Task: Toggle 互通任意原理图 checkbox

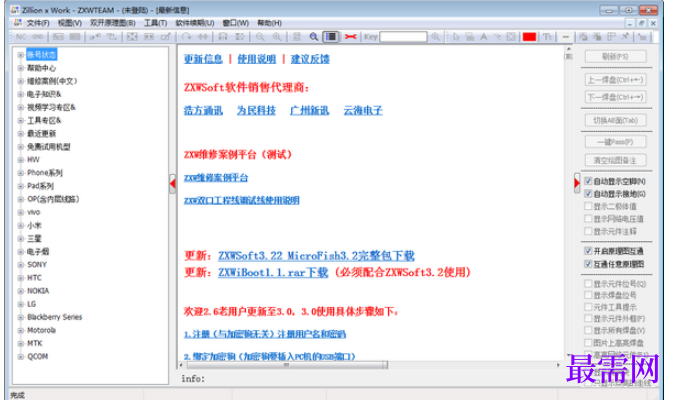Action: tap(588, 263)
